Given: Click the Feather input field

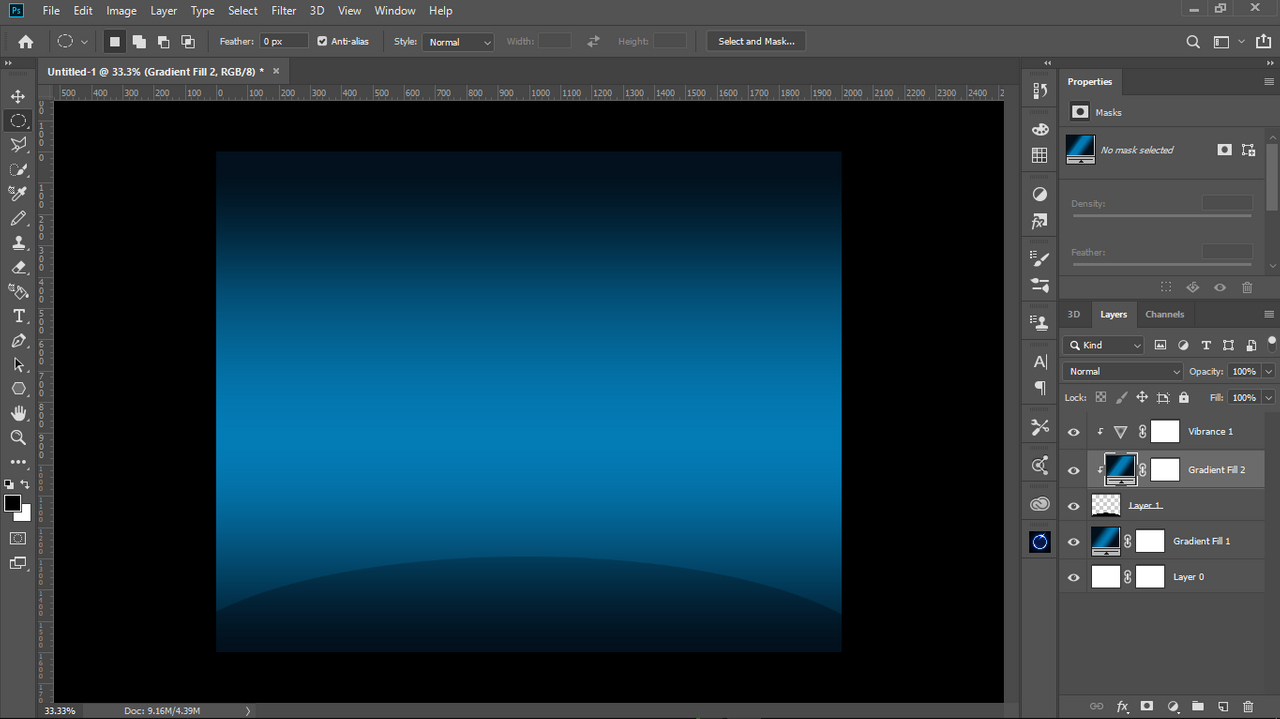Looking at the screenshot, I should point(284,42).
